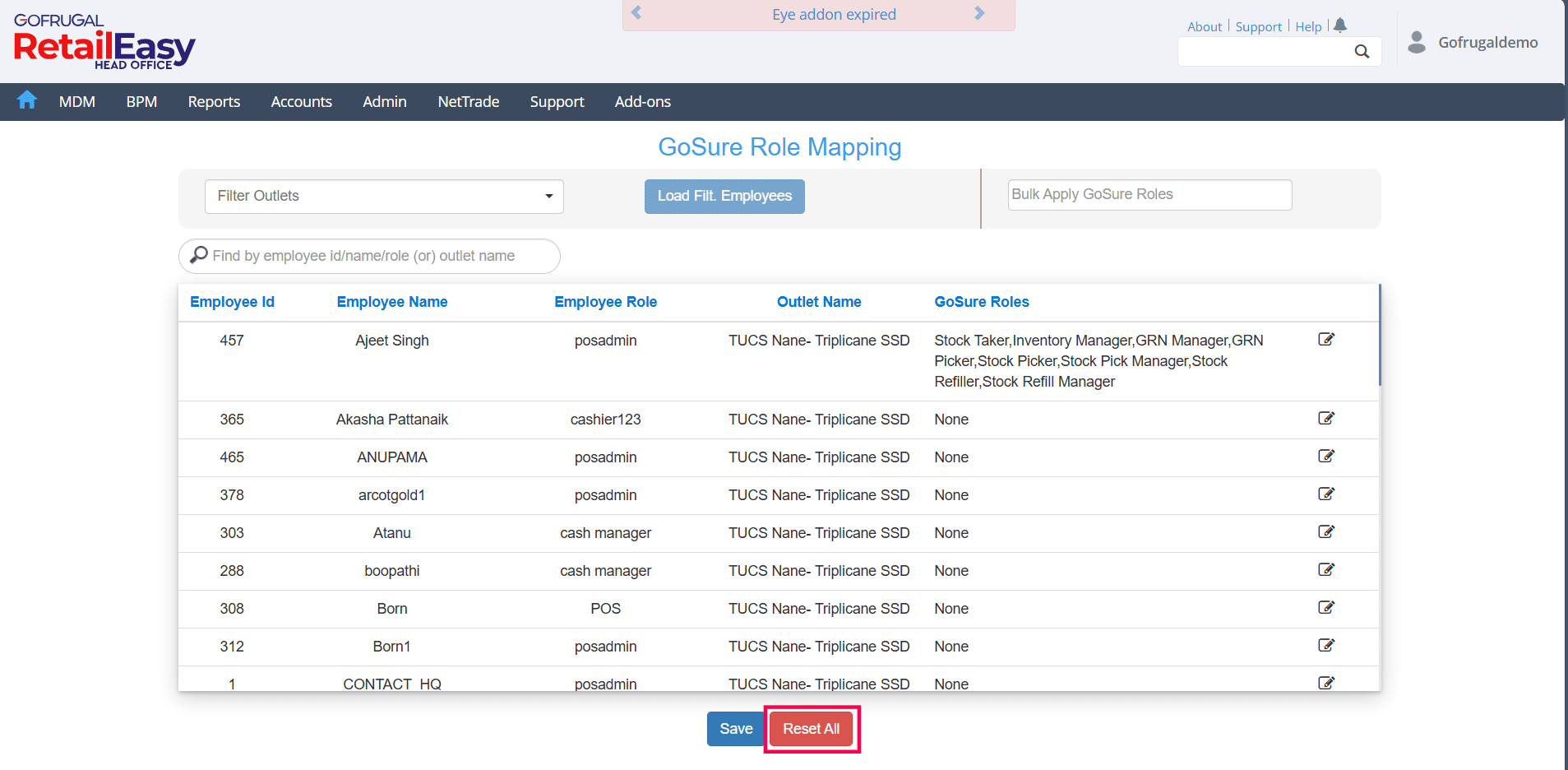Show next notification with right arrow
Image resolution: width=1568 pixels, height=770 pixels.
[979, 13]
